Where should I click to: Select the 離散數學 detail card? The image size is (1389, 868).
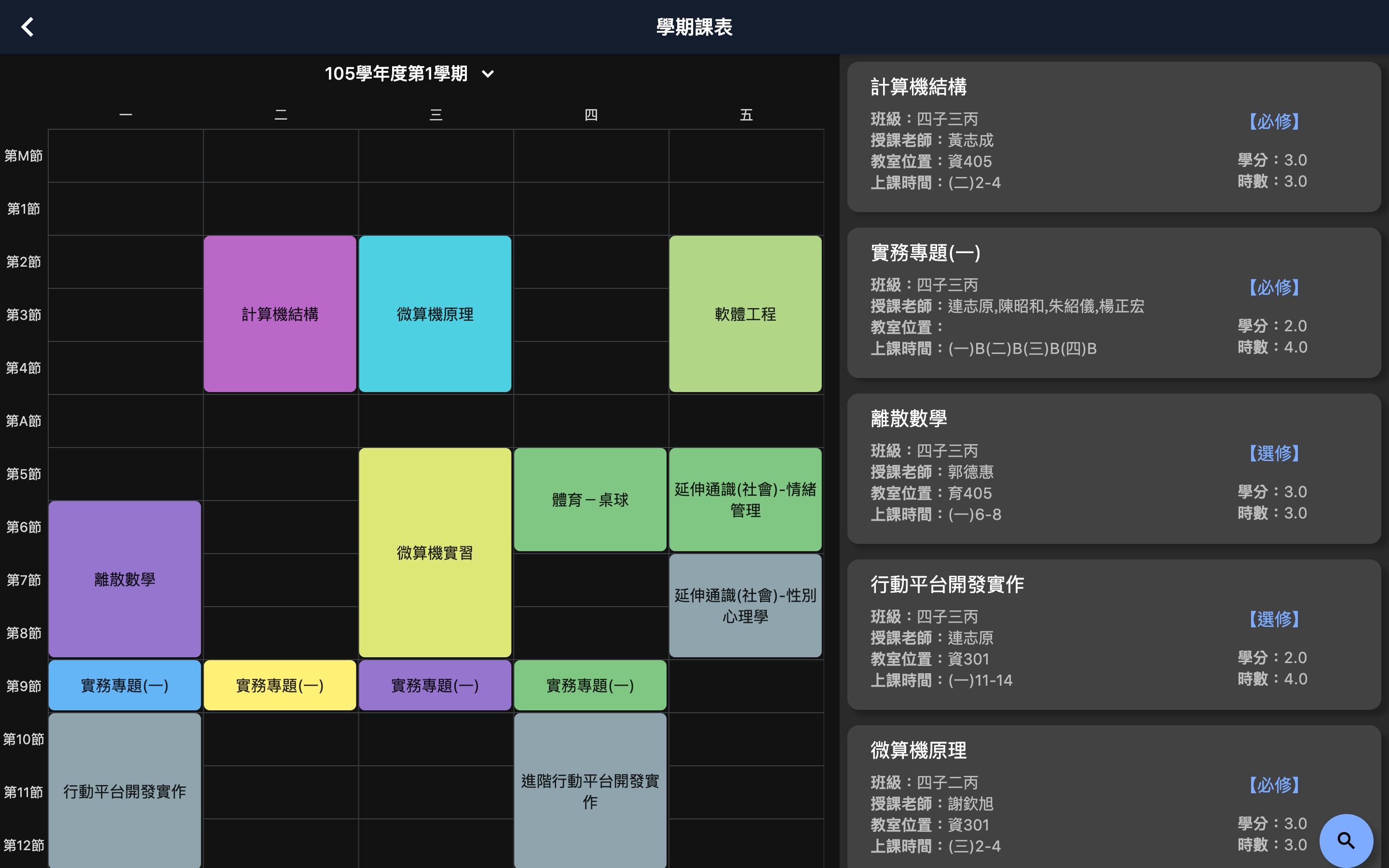[1114, 469]
